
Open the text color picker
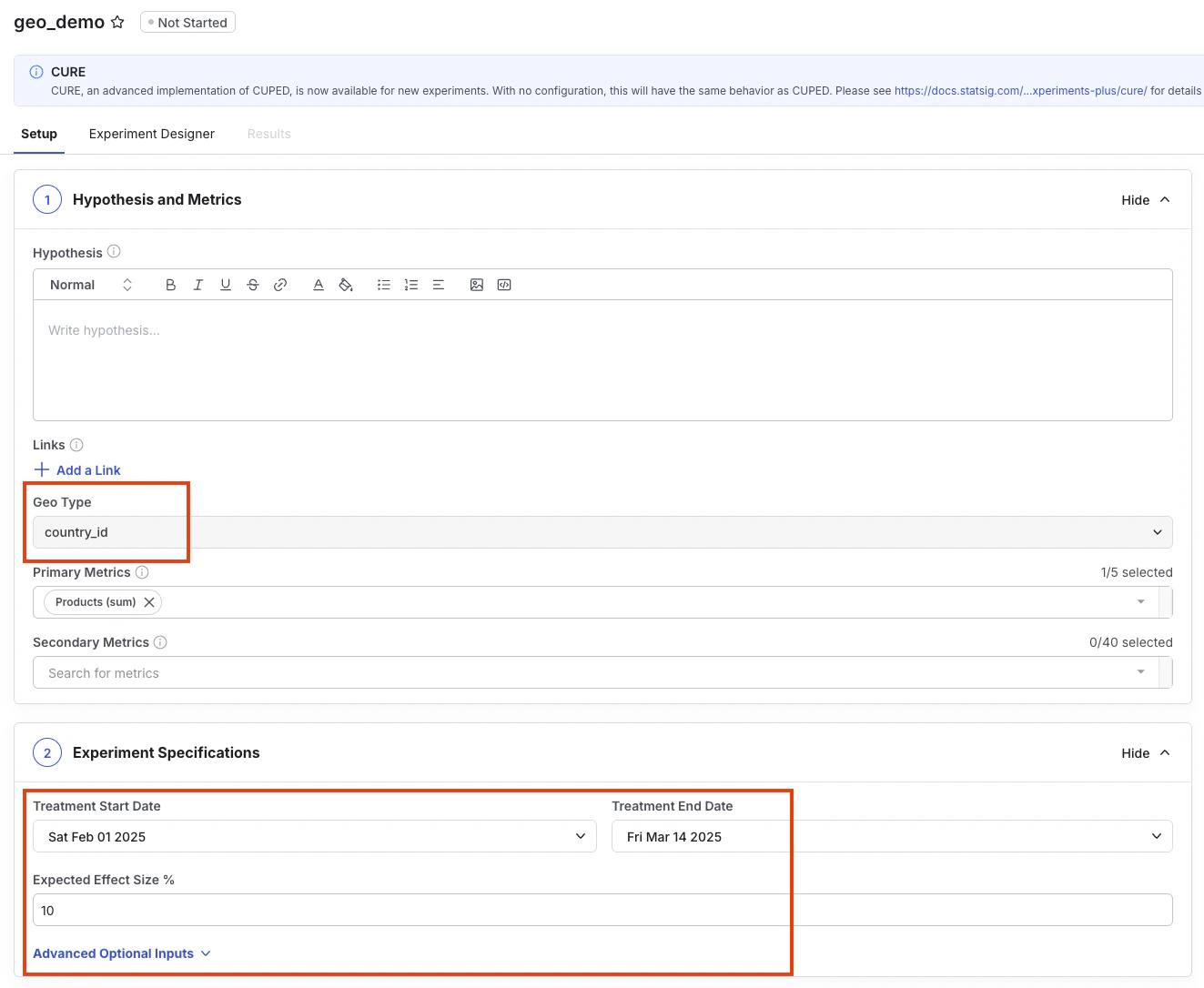(x=318, y=284)
